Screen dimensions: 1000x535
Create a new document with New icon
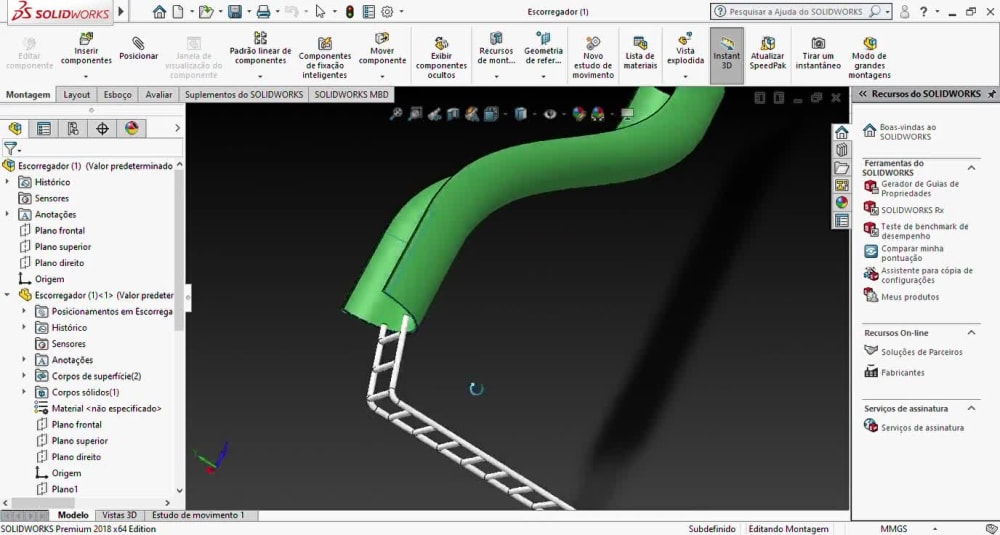(x=178, y=11)
